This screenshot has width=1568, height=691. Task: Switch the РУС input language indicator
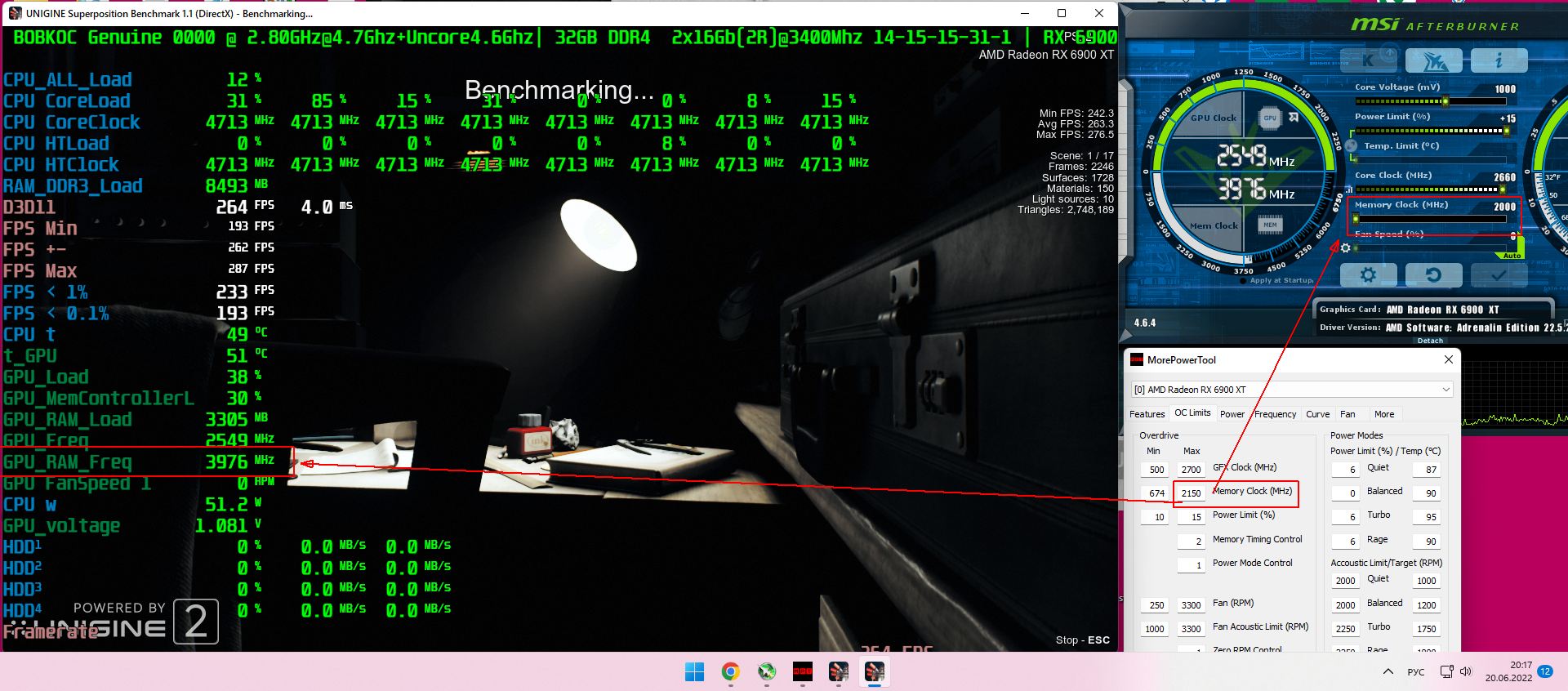[1416, 672]
